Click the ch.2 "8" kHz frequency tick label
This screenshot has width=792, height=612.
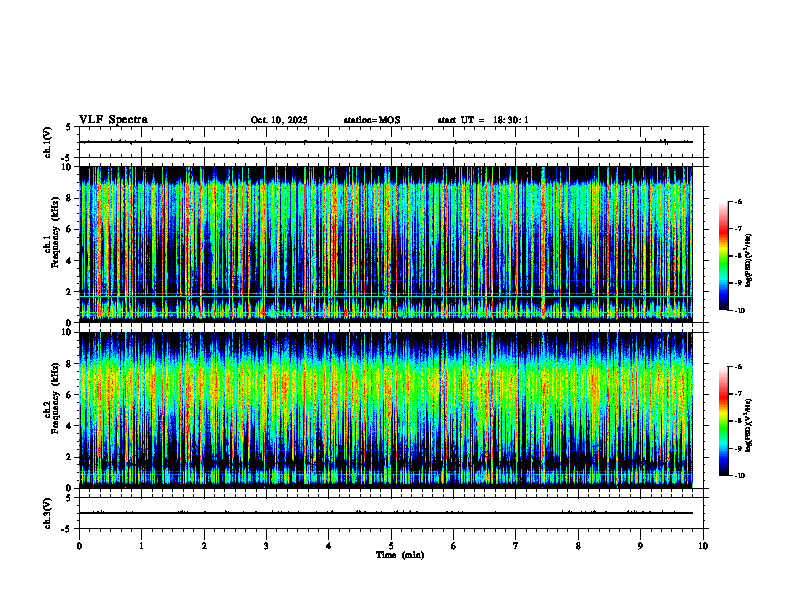(70, 364)
